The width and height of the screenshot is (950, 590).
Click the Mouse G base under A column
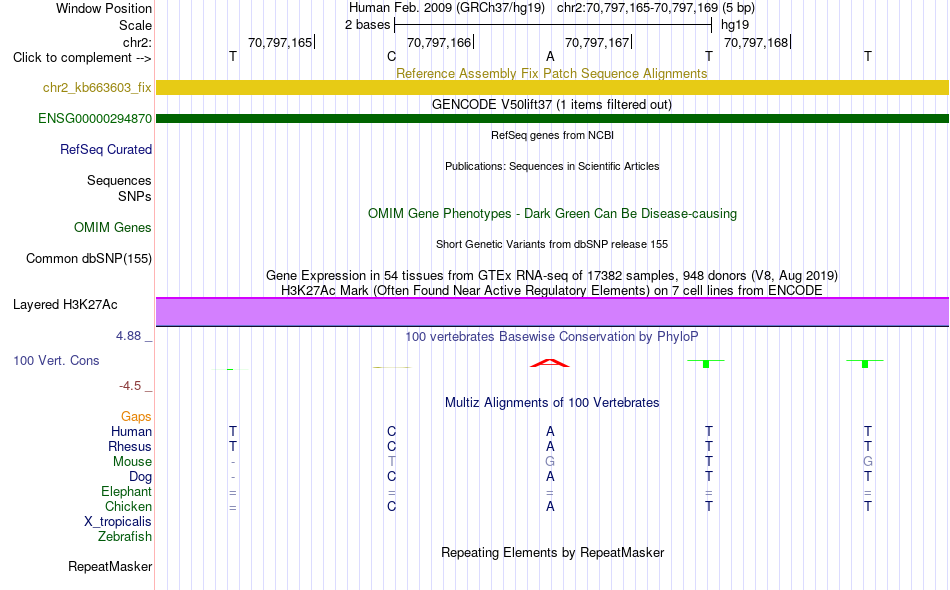click(x=550, y=462)
